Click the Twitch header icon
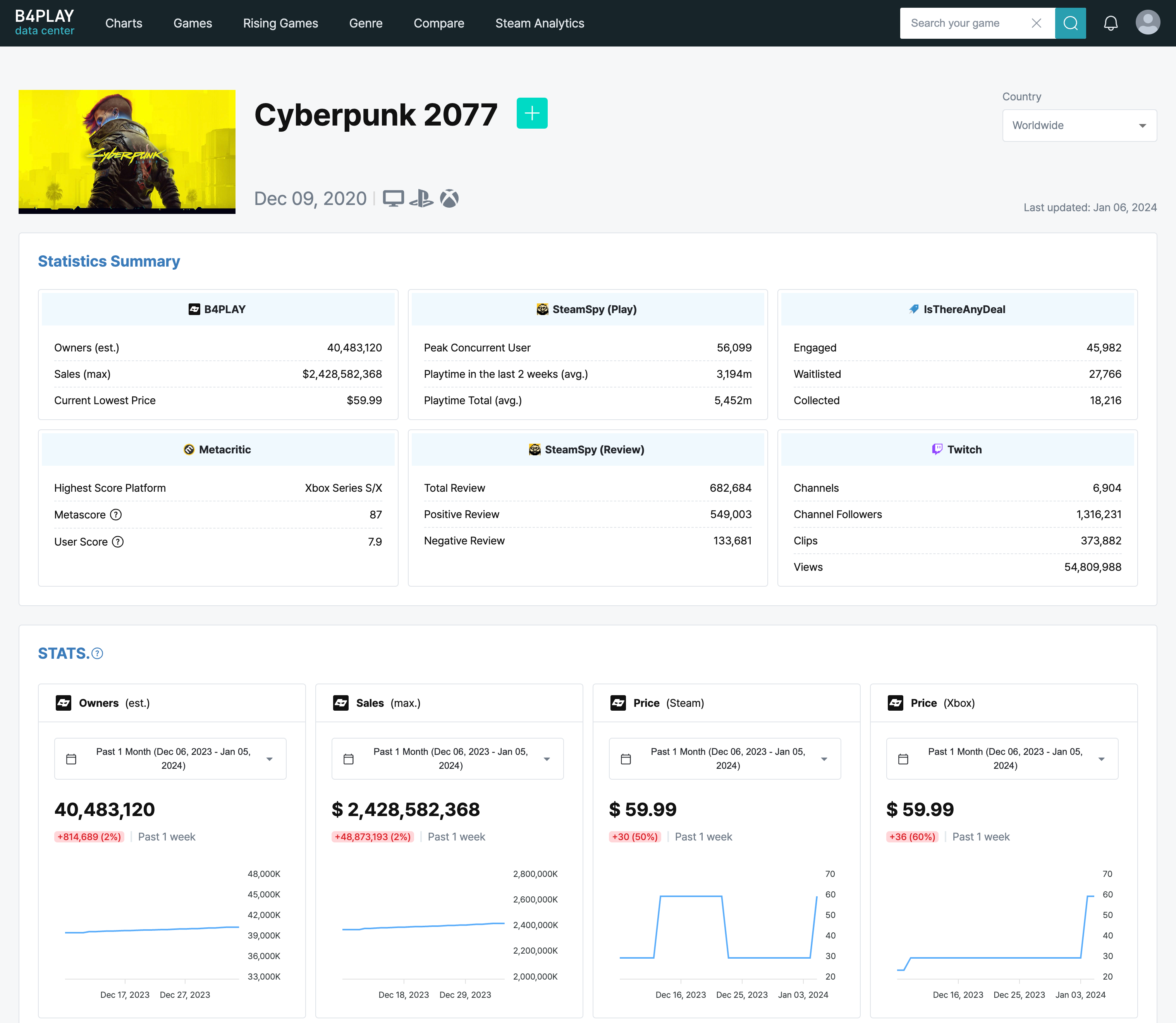The image size is (1176, 1023). point(937,449)
